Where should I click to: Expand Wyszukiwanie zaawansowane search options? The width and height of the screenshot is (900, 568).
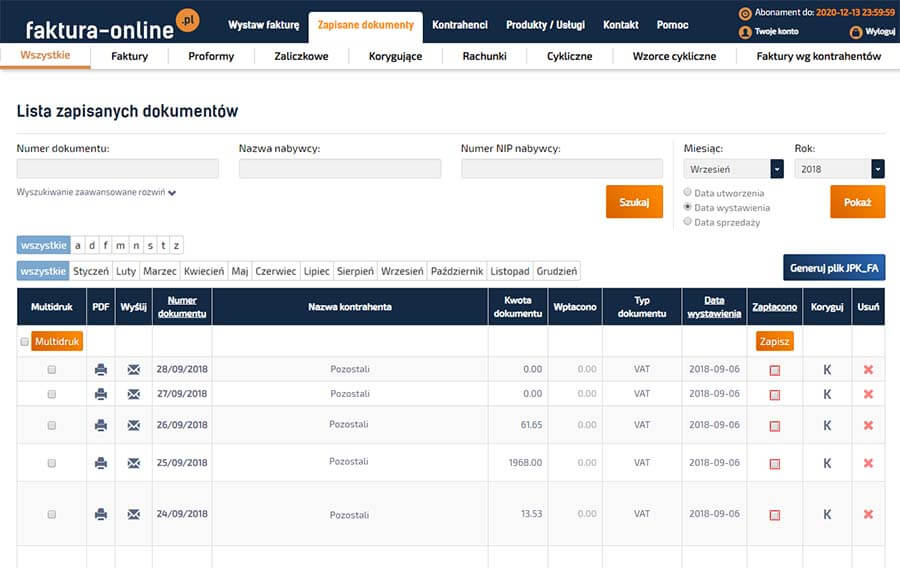tap(96, 192)
